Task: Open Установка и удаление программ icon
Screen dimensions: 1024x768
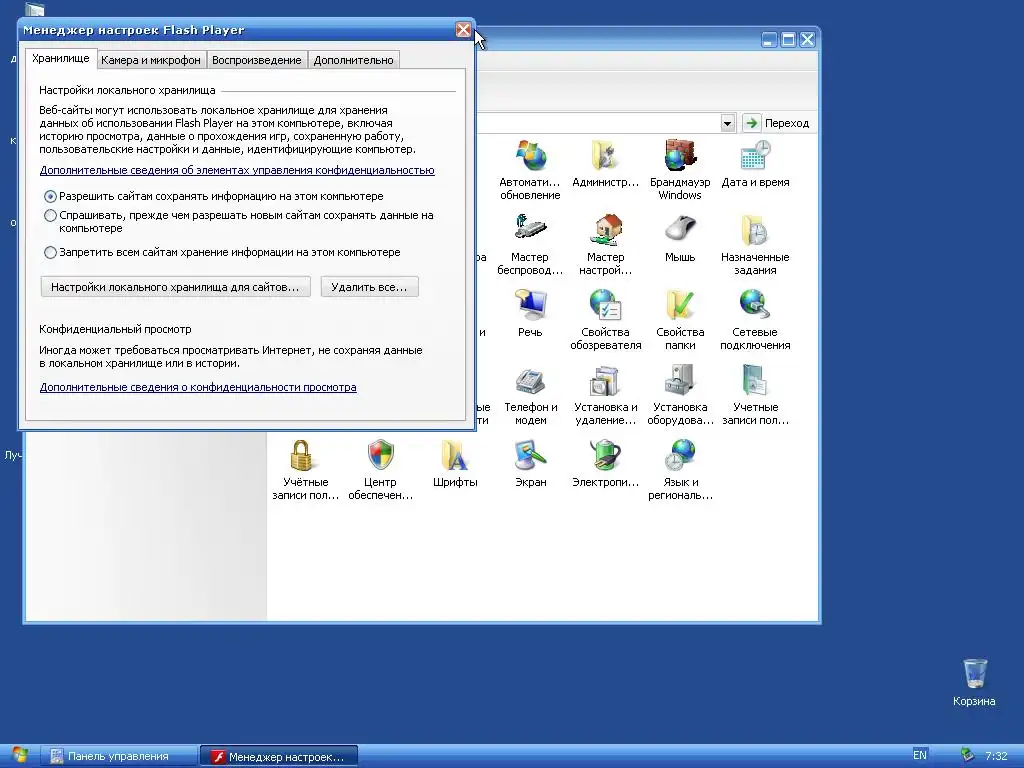Action: coord(605,381)
